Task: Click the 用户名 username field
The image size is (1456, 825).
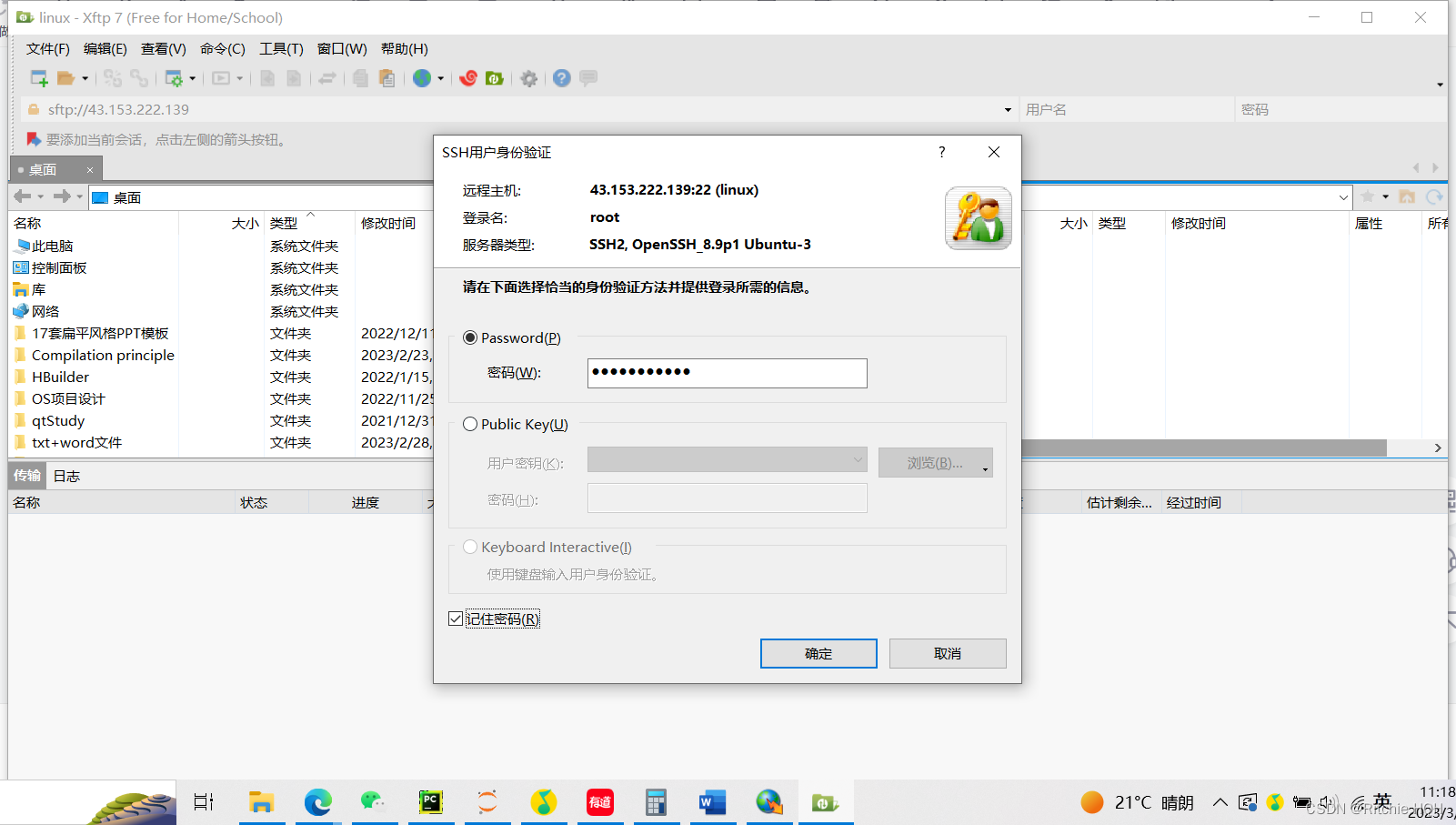Action: click(x=1127, y=110)
